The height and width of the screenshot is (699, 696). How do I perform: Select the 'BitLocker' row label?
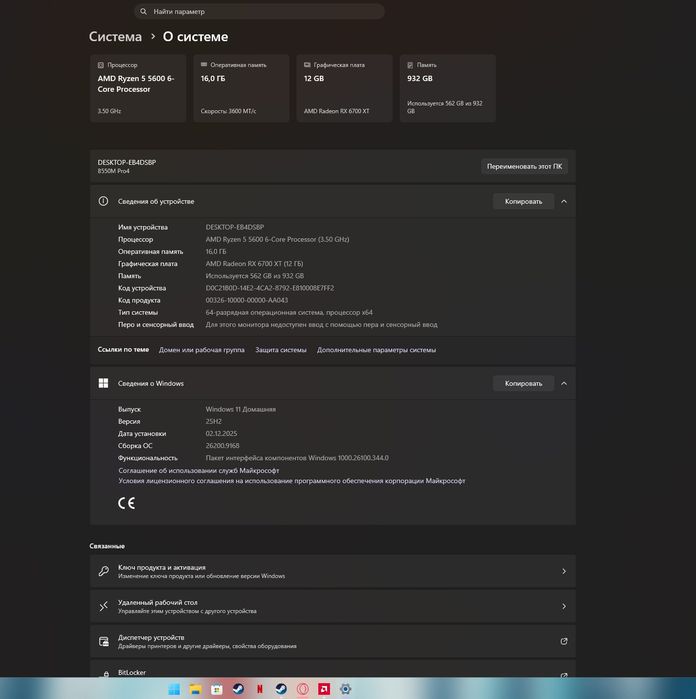point(132,672)
